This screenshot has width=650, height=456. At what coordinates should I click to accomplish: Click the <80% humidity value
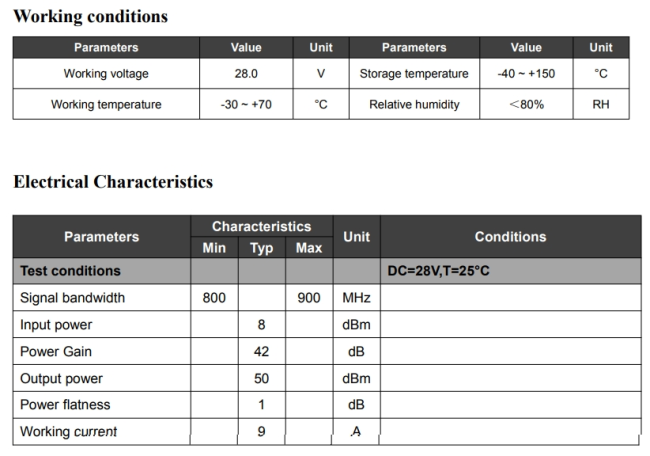point(526,104)
